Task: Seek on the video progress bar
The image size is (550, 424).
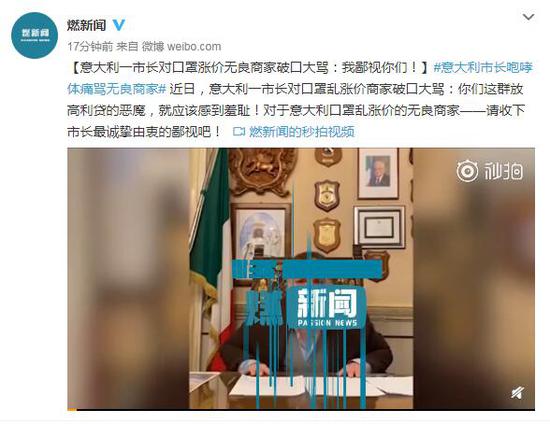Action: 301,409
